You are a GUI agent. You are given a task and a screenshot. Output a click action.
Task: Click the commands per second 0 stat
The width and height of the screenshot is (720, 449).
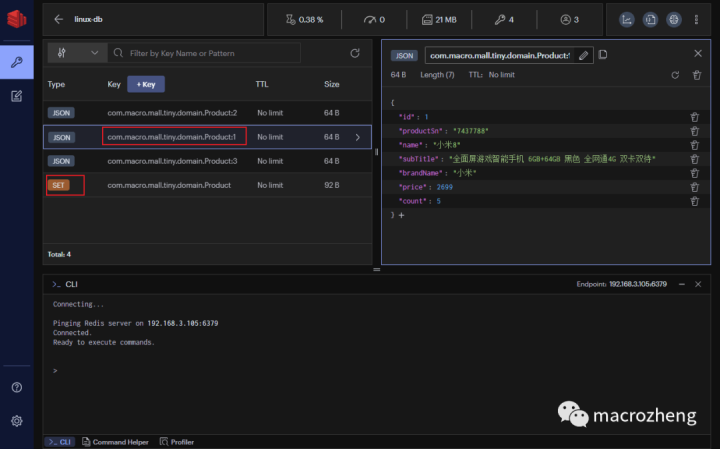(374, 20)
